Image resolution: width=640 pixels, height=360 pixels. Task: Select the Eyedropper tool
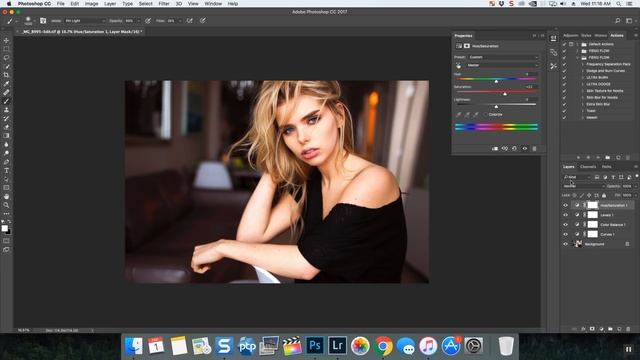[6, 84]
